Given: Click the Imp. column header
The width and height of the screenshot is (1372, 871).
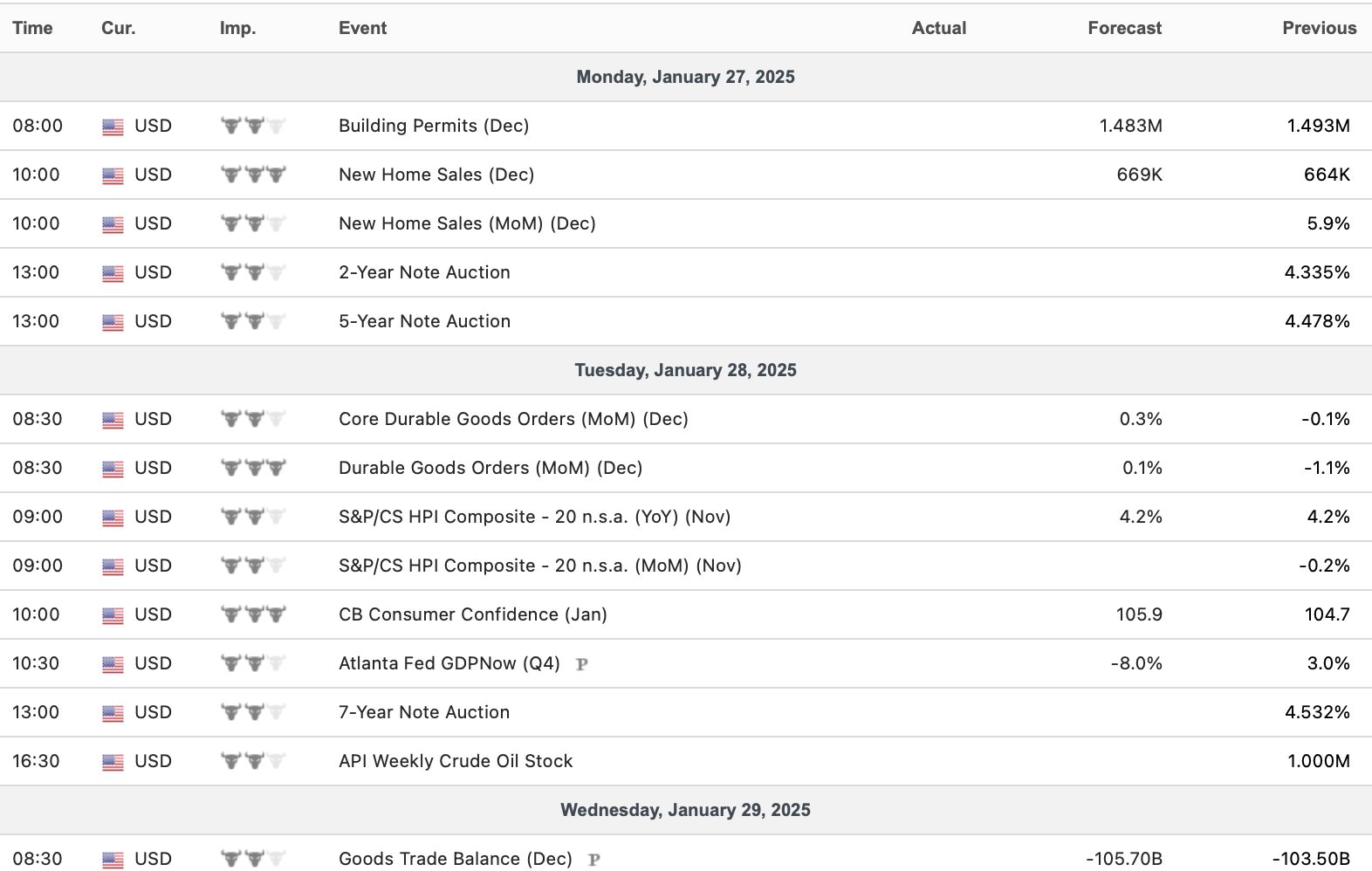Looking at the screenshot, I should click(x=237, y=28).
